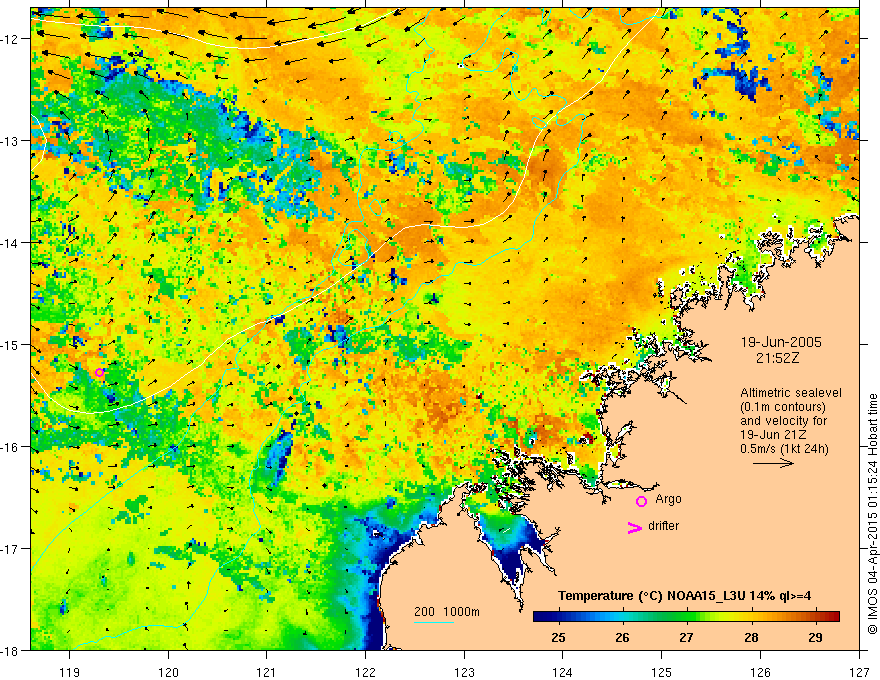Click the '200 1000m' contour legend label
880x680 pixels.
click(447, 612)
